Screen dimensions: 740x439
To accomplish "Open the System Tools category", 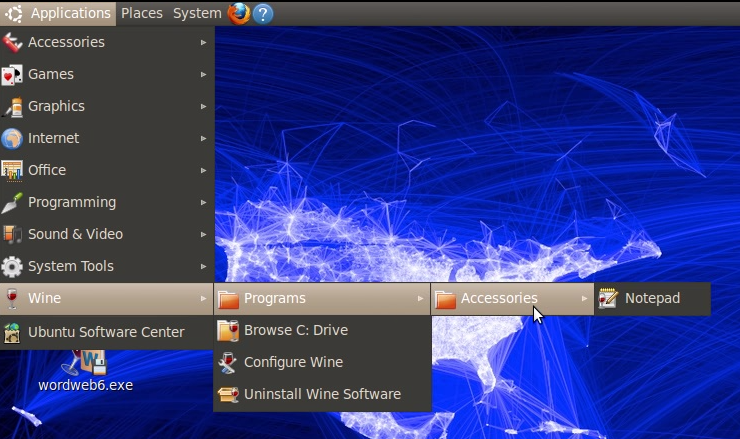I will coord(107,266).
